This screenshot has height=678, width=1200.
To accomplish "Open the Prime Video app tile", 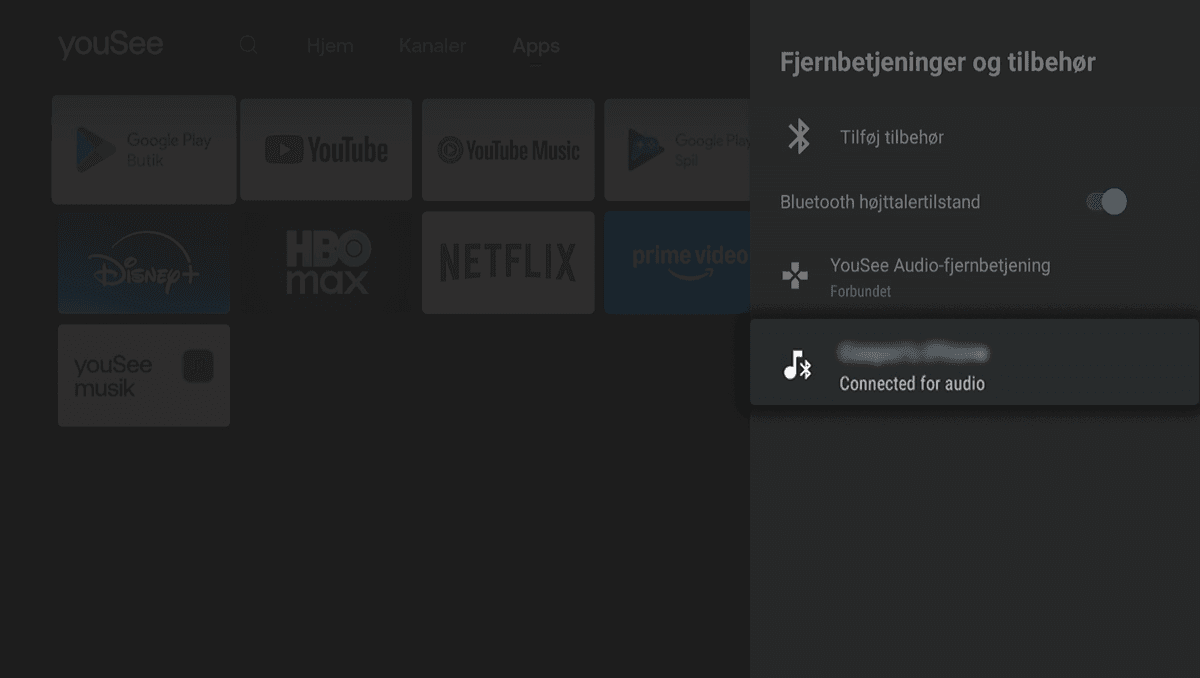I will tap(677, 263).
